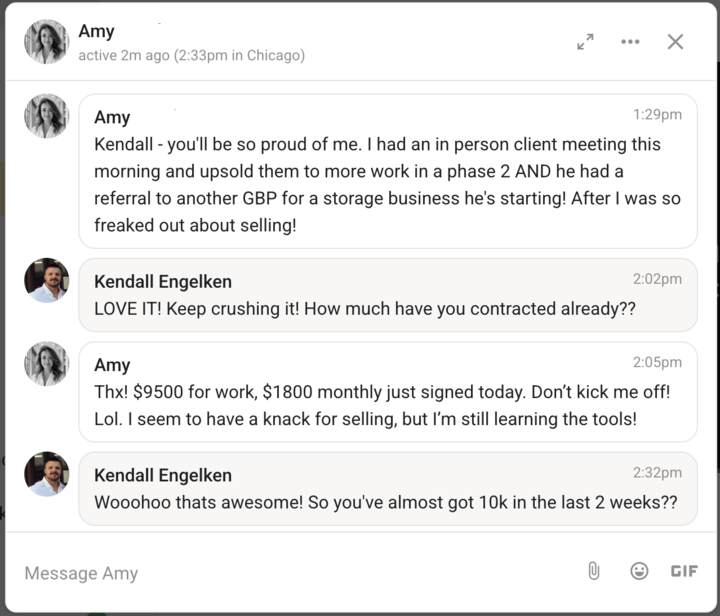Click Amy's profile picture in the chat header
Screen dimensions: 720x616
tap(46, 42)
